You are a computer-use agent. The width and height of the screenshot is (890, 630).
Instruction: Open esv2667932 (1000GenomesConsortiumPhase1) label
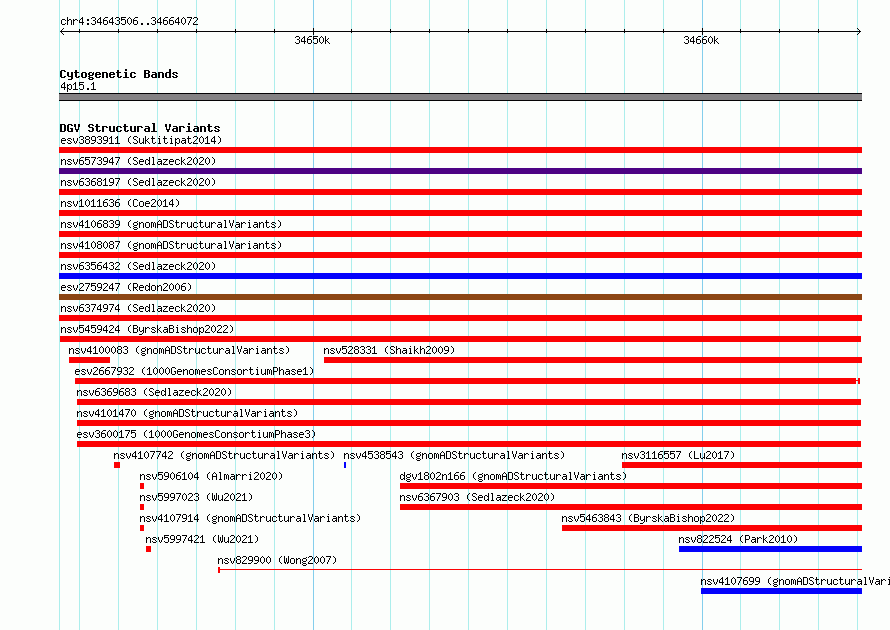[x=194, y=371]
